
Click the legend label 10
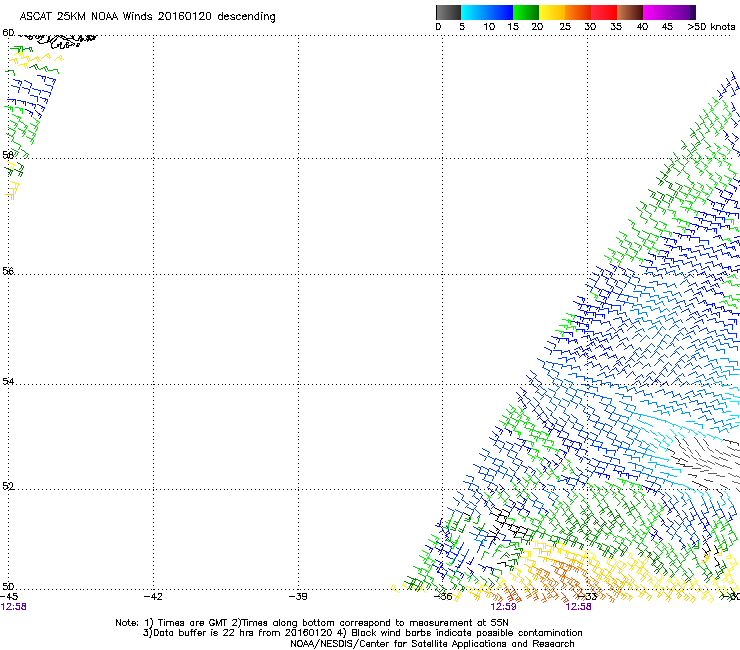489,27
